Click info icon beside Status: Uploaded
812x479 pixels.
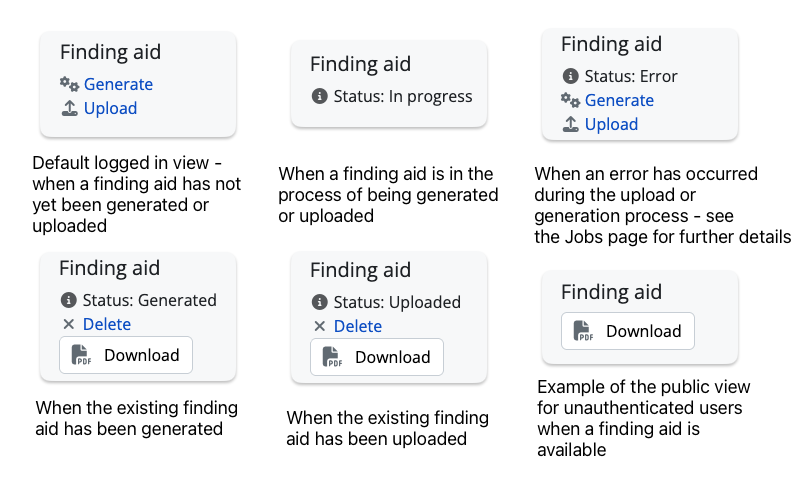point(320,302)
